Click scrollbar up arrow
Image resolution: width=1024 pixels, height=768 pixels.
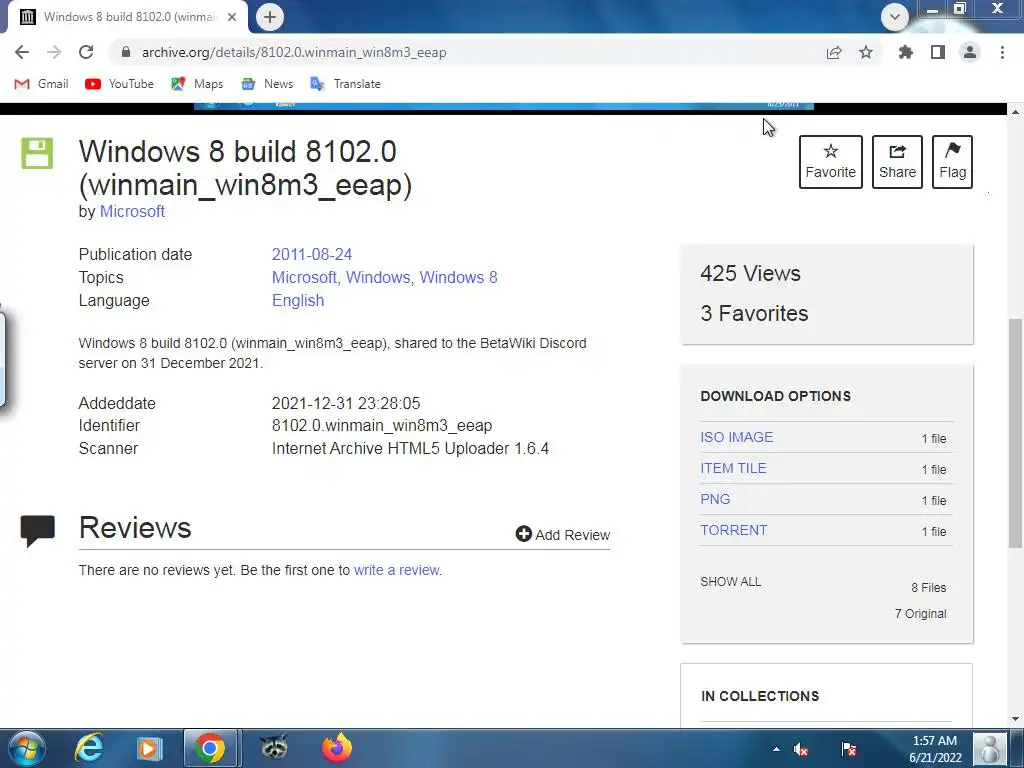[1015, 112]
